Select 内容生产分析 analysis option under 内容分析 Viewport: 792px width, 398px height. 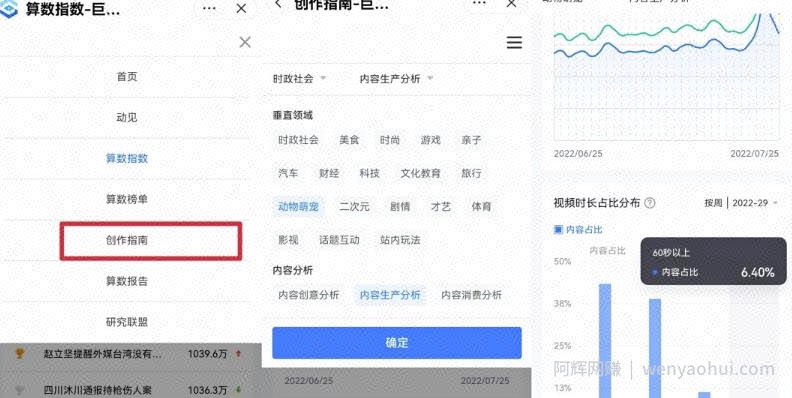pos(390,295)
